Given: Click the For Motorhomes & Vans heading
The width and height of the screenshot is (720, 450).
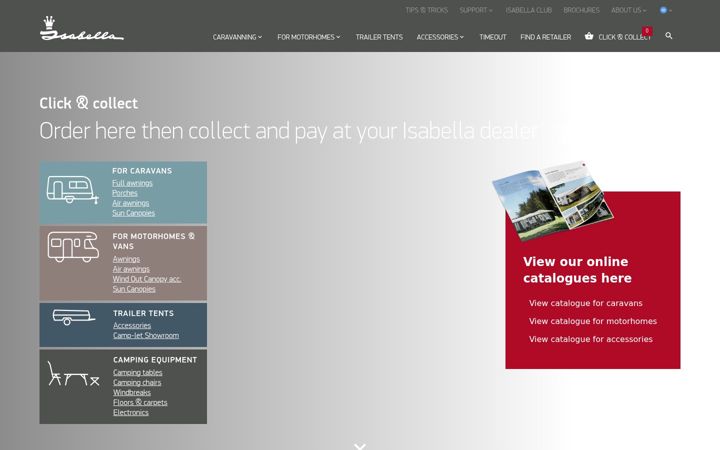Looking at the screenshot, I should click(153, 241).
